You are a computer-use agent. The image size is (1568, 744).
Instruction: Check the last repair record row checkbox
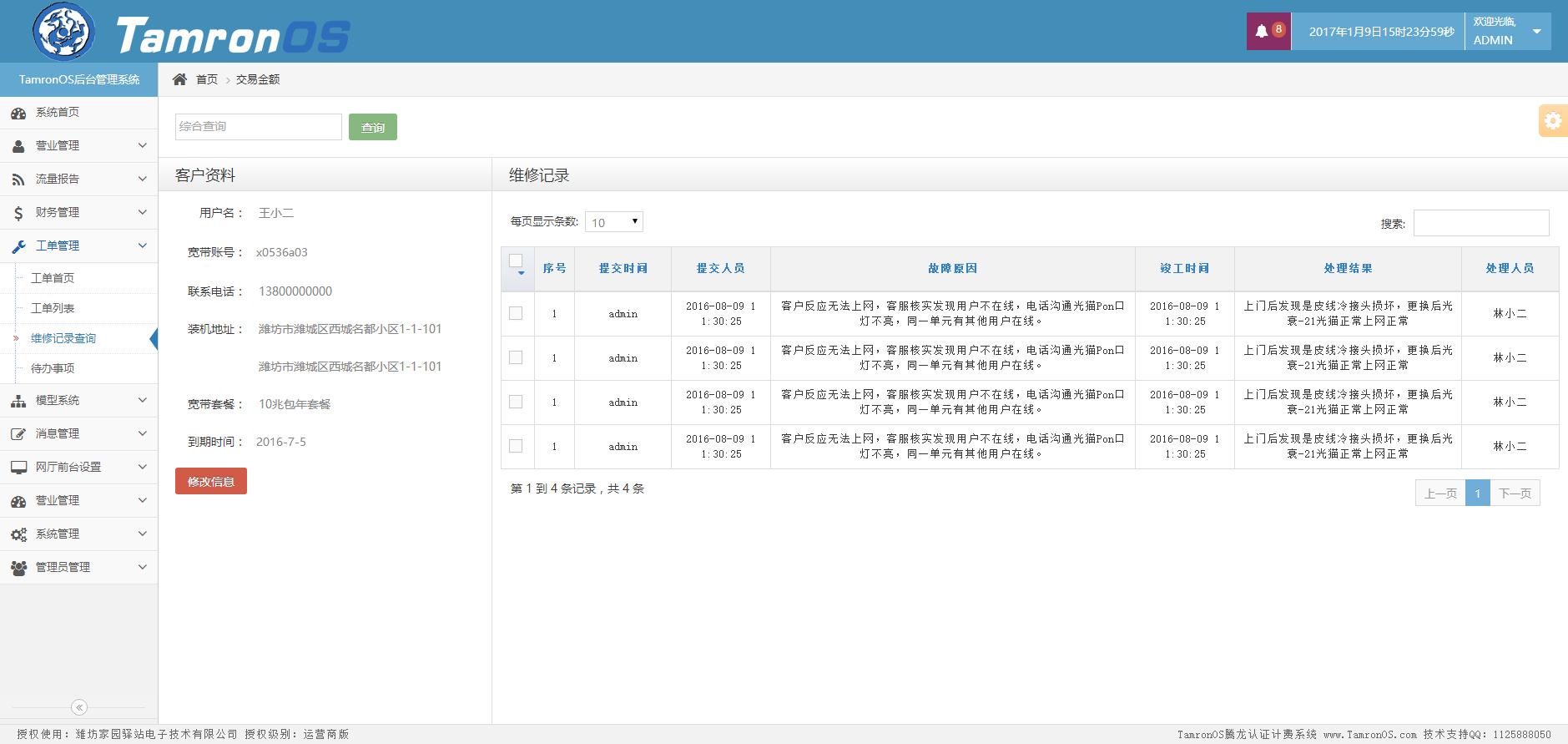tap(516, 446)
